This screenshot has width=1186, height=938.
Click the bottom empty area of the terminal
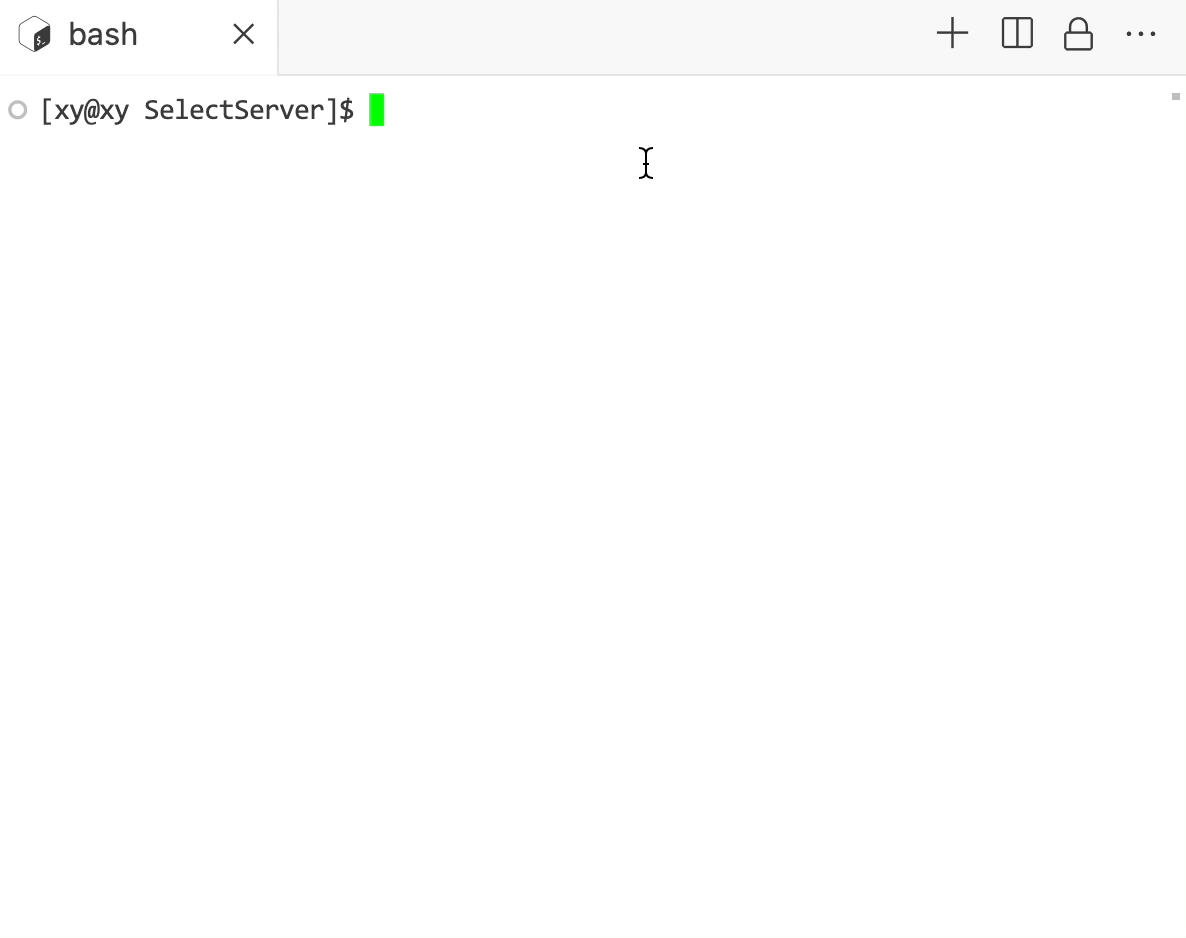click(593, 870)
